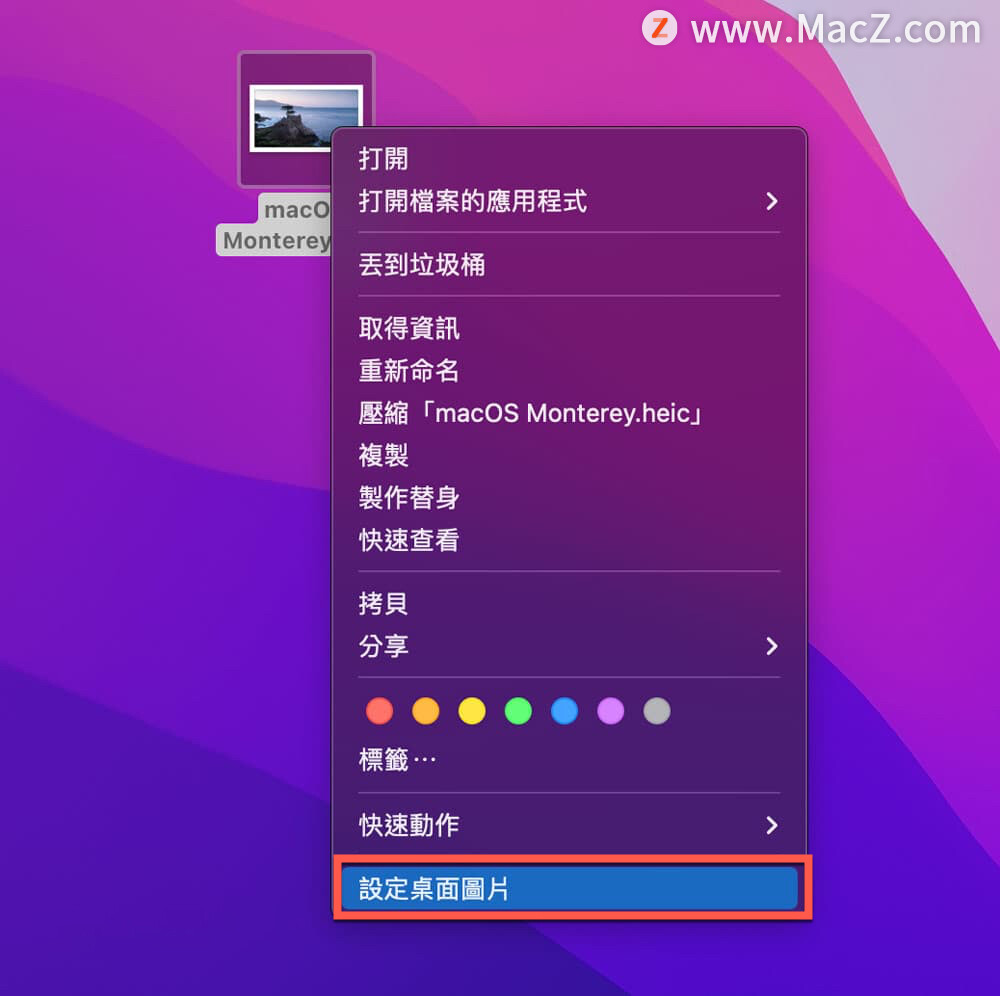1000x996 pixels.
Task: Expand the 分享 submenu chevron
Action: click(772, 647)
